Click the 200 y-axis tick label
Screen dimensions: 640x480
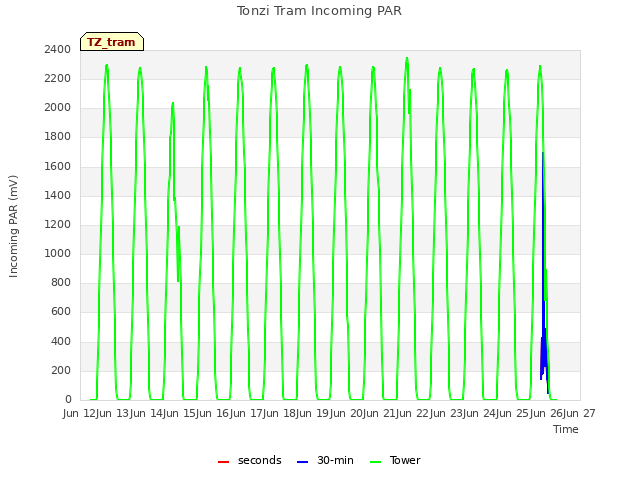tap(61, 371)
